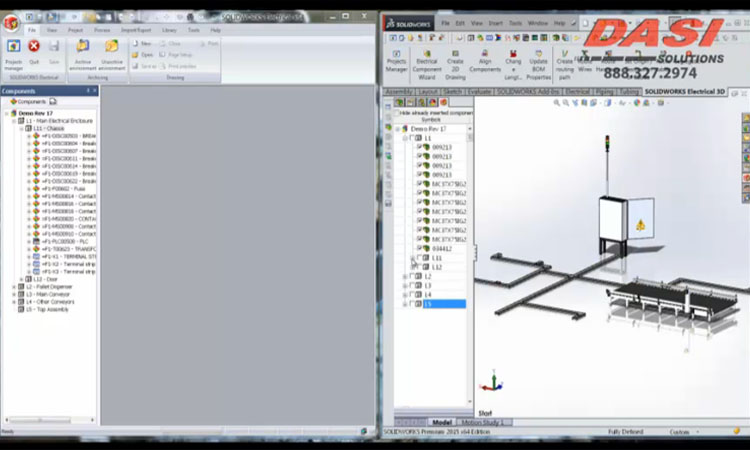Click the red Quit icon
This screenshot has height=450, width=750.
(34, 48)
